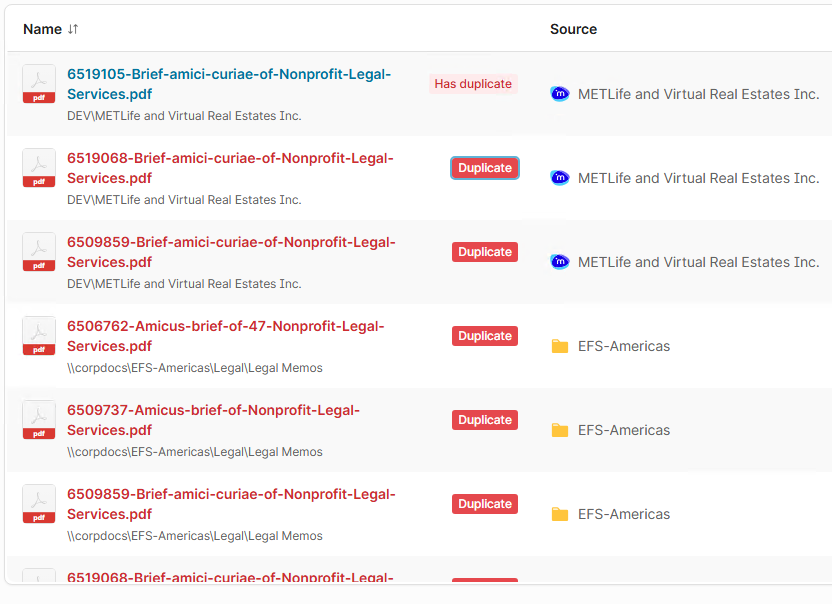The image size is (832, 604).
Task: Click the PDF icon for file 6519105
Action: point(39,84)
